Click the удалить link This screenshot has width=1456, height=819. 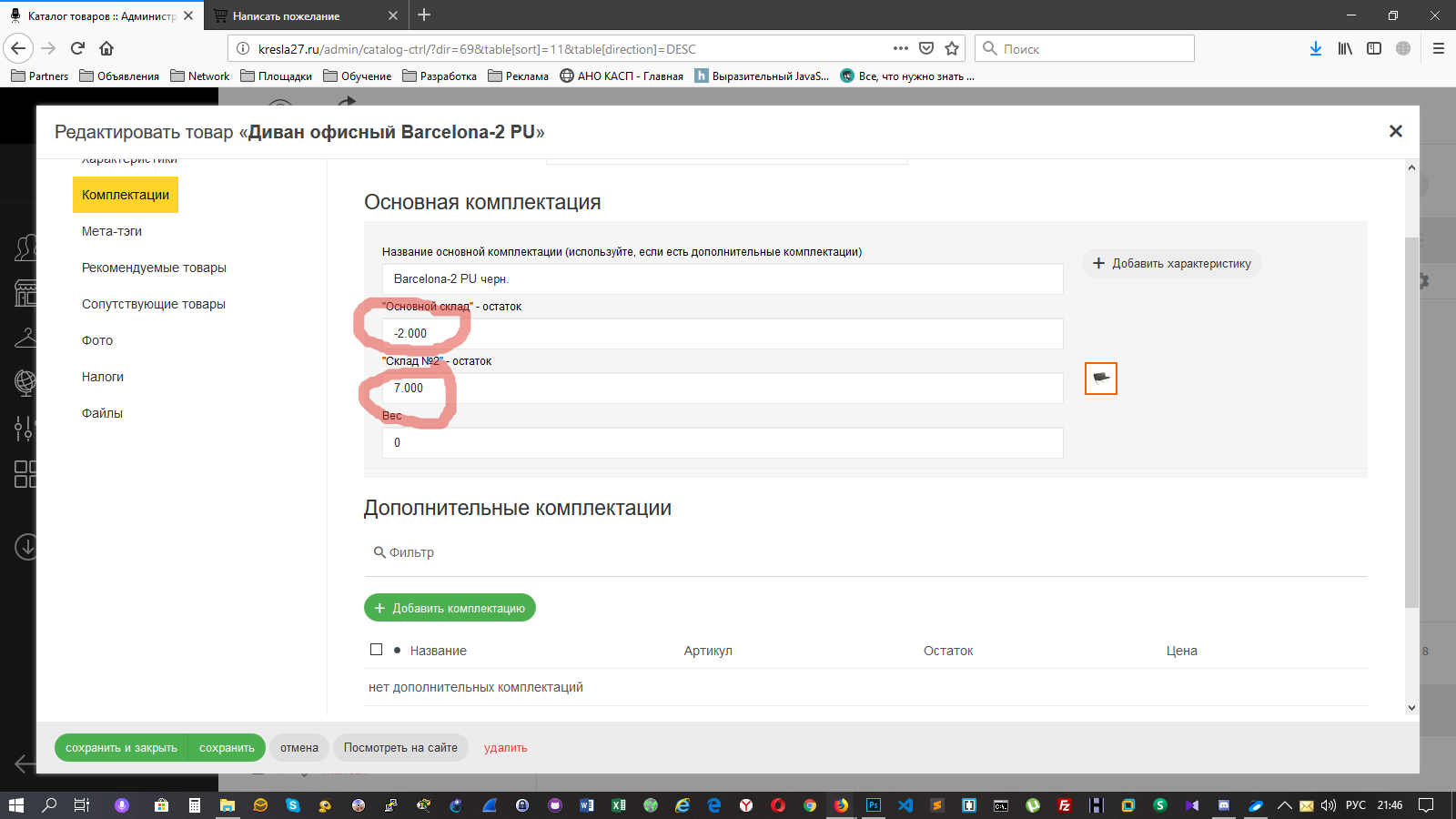point(505,748)
